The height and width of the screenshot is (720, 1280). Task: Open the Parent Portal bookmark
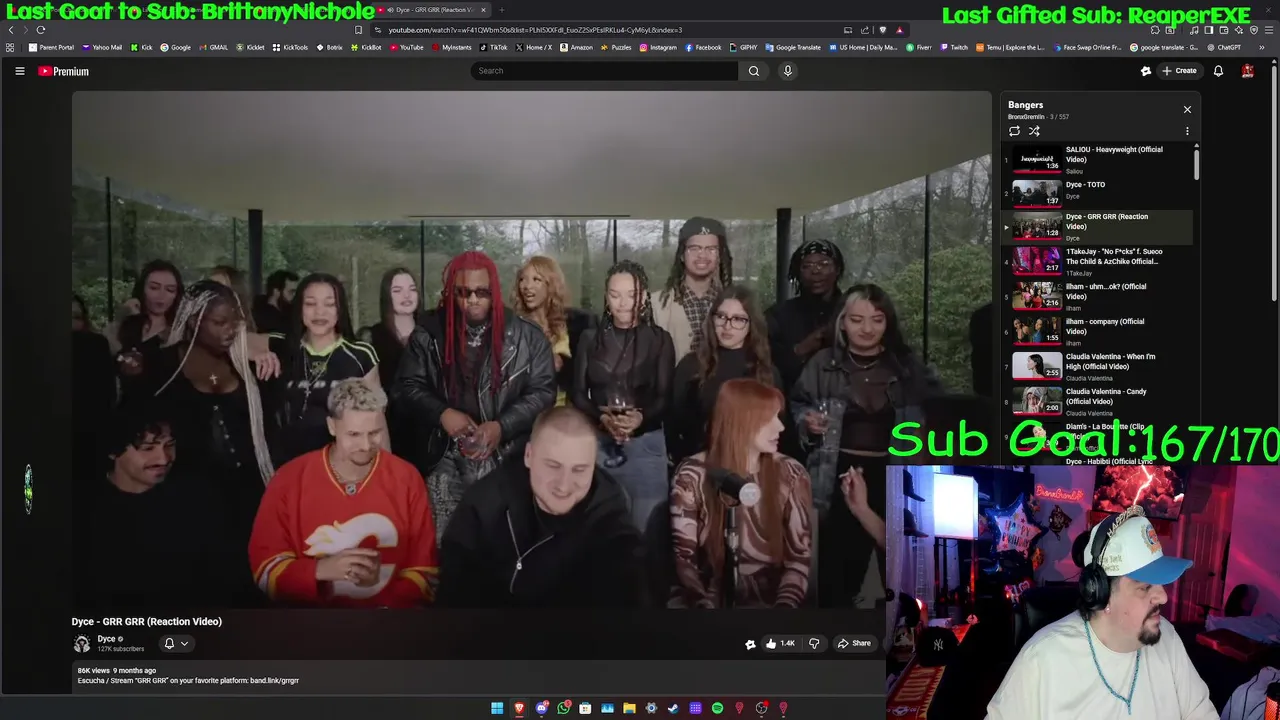click(52, 47)
